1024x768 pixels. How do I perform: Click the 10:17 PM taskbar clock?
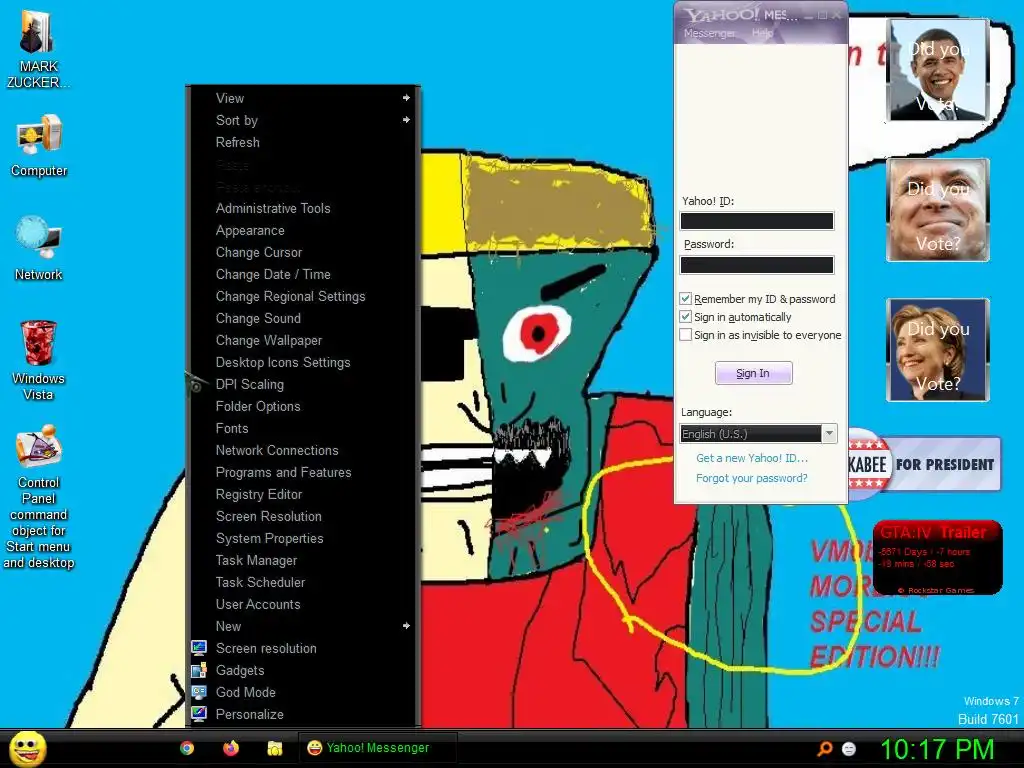coord(937,749)
